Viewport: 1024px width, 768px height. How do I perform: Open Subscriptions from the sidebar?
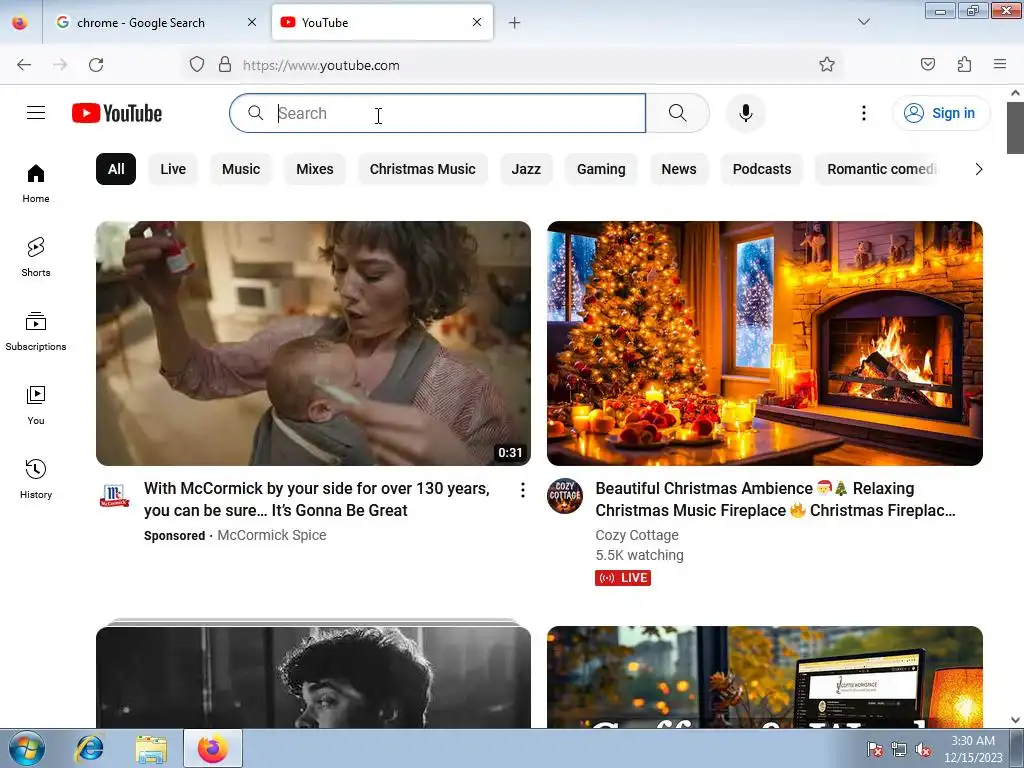pyautogui.click(x=36, y=331)
